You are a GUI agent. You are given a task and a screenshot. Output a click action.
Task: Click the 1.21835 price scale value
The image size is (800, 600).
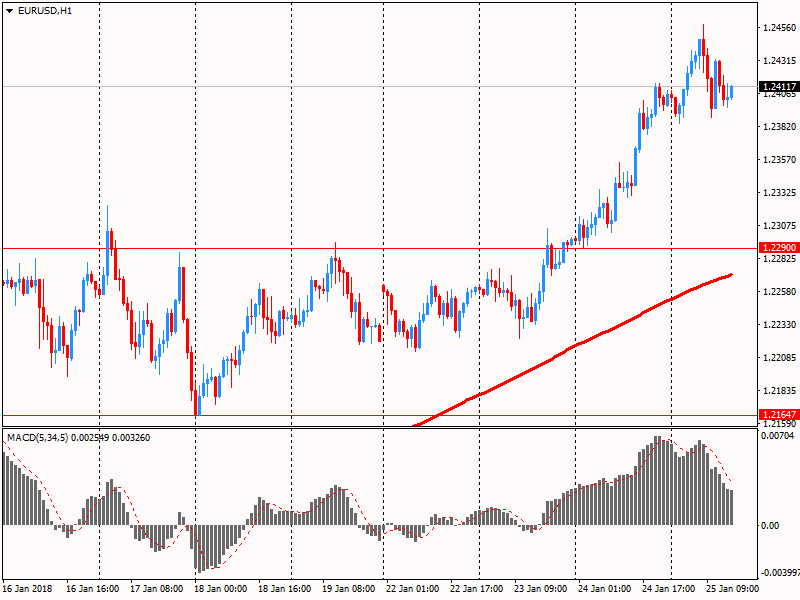tap(780, 391)
